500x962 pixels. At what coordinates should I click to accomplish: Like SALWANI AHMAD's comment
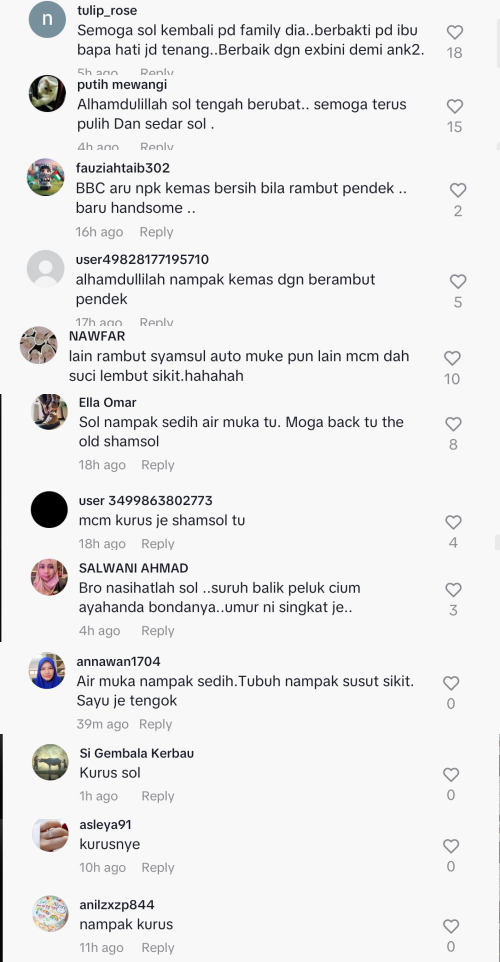pyautogui.click(x=453, y=590)
